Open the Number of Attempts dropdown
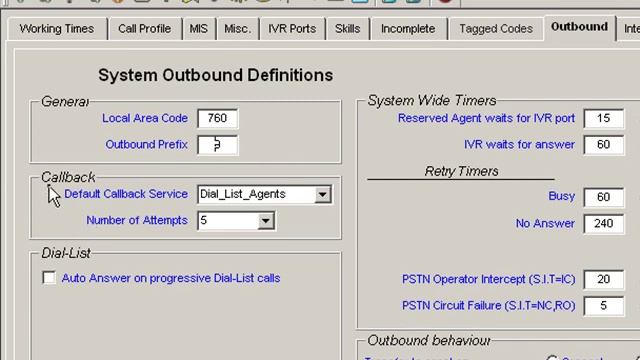 coord(266,221)
